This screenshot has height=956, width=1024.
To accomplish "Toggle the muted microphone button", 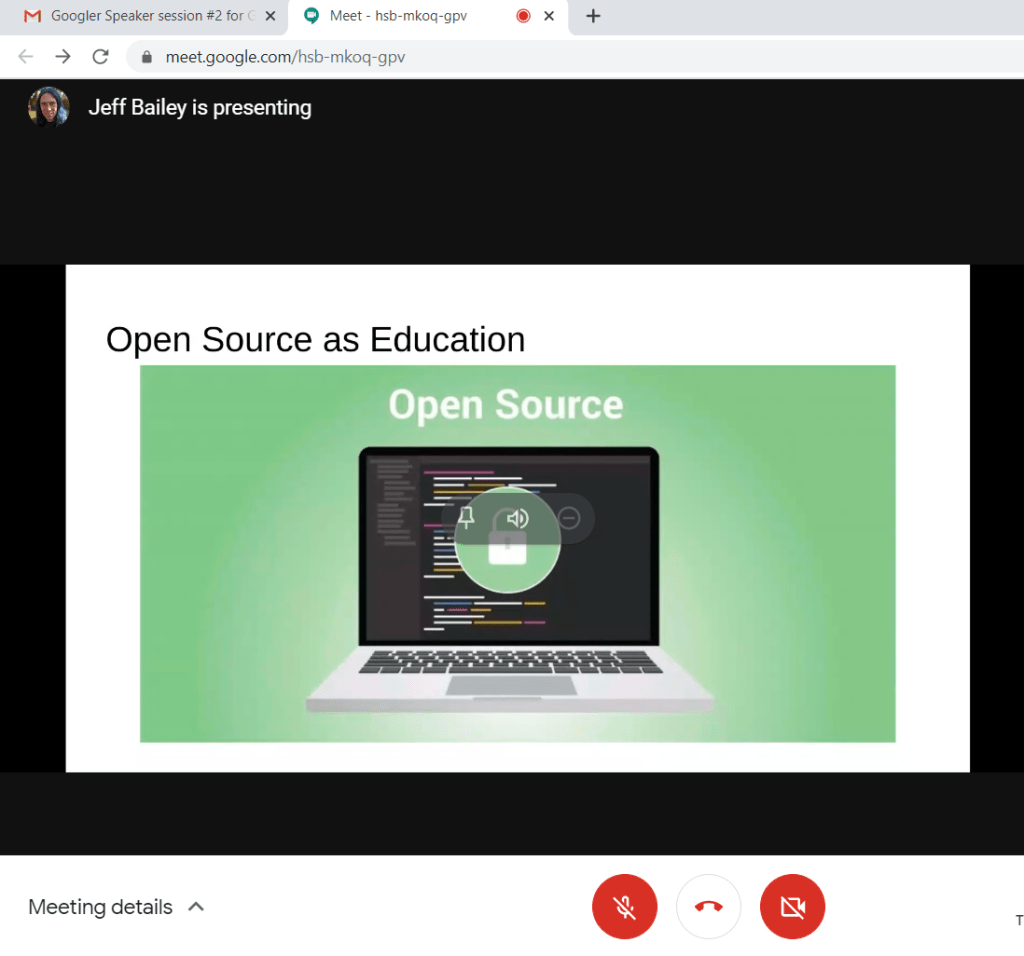I will click(625, 907).
